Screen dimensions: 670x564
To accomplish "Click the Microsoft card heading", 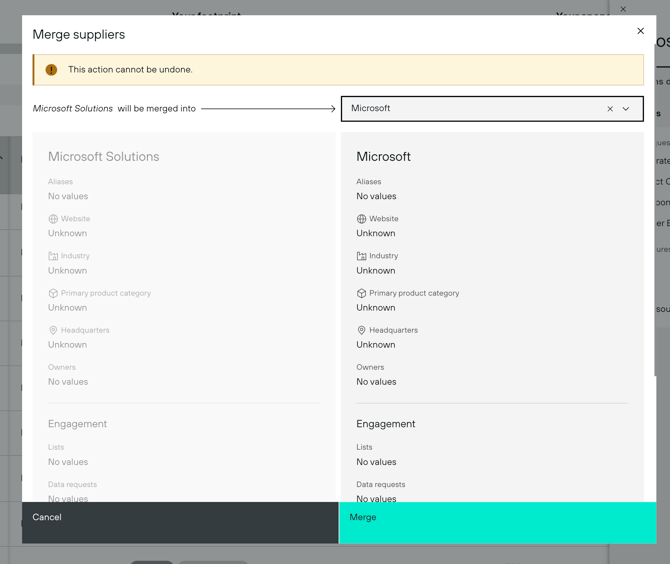I will [383, 156].
